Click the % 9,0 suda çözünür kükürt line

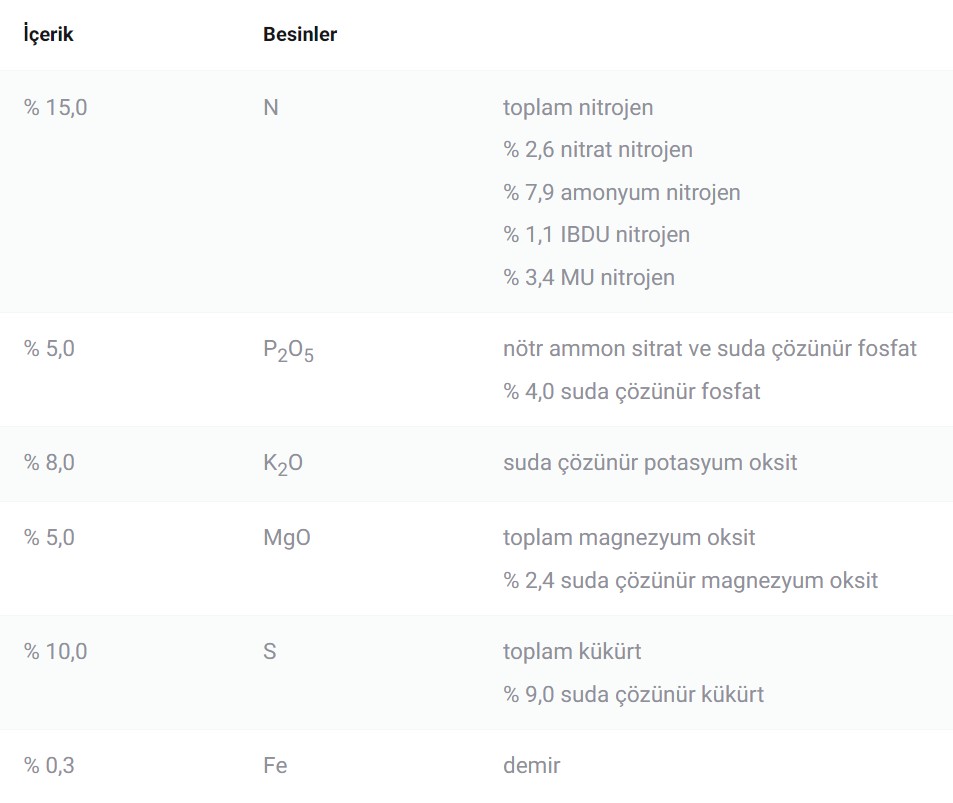tap(633, 694)
